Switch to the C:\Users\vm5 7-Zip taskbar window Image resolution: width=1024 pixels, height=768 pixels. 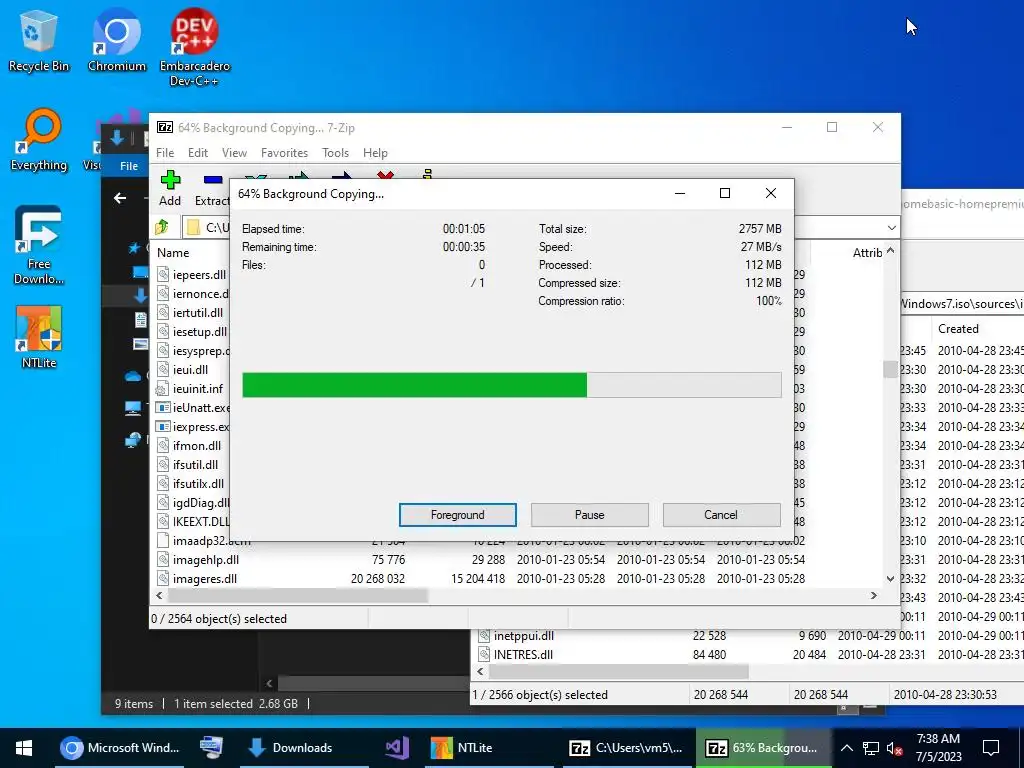626,748
